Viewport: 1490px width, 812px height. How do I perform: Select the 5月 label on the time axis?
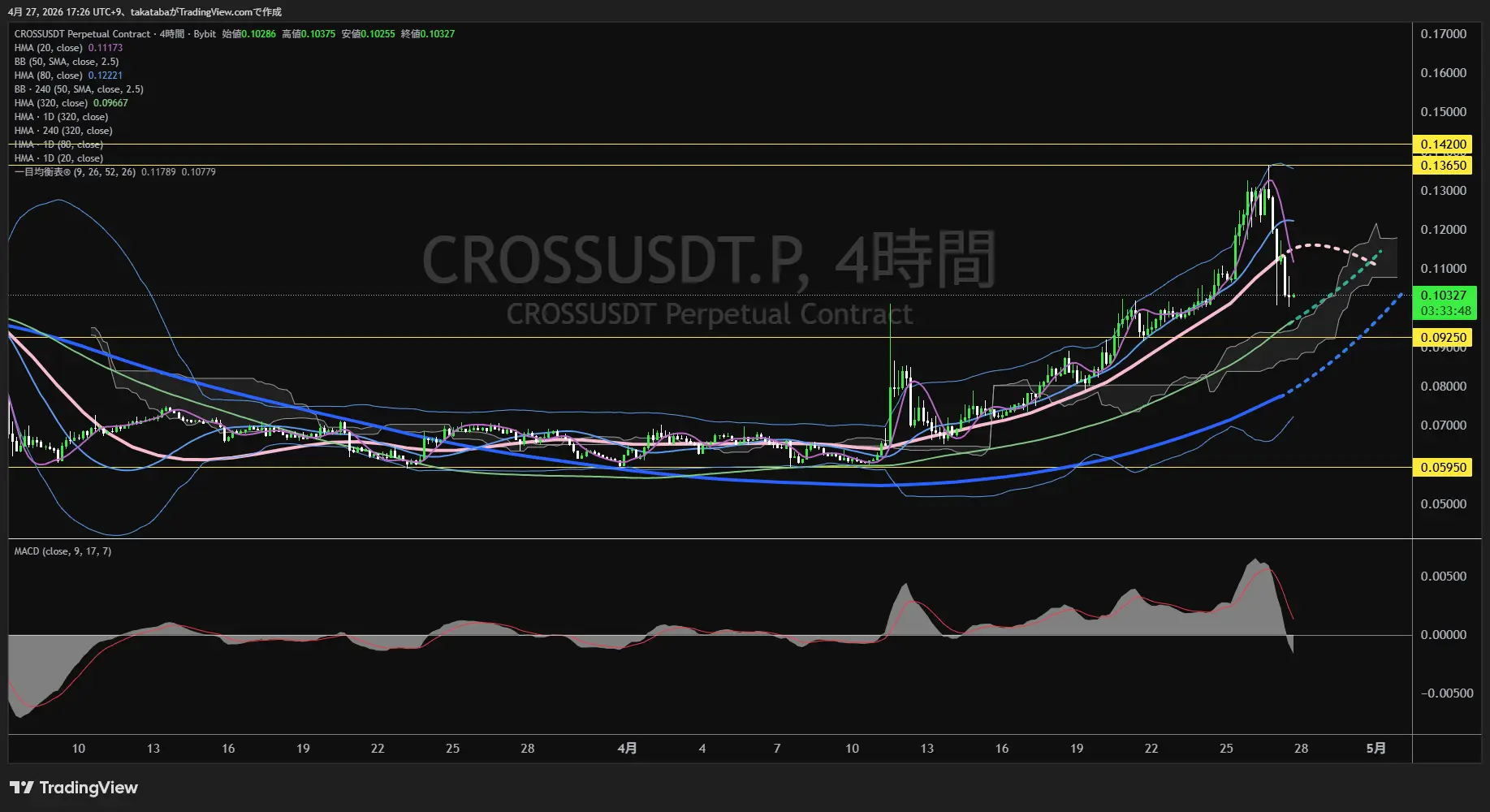[x=1376, y=749]
